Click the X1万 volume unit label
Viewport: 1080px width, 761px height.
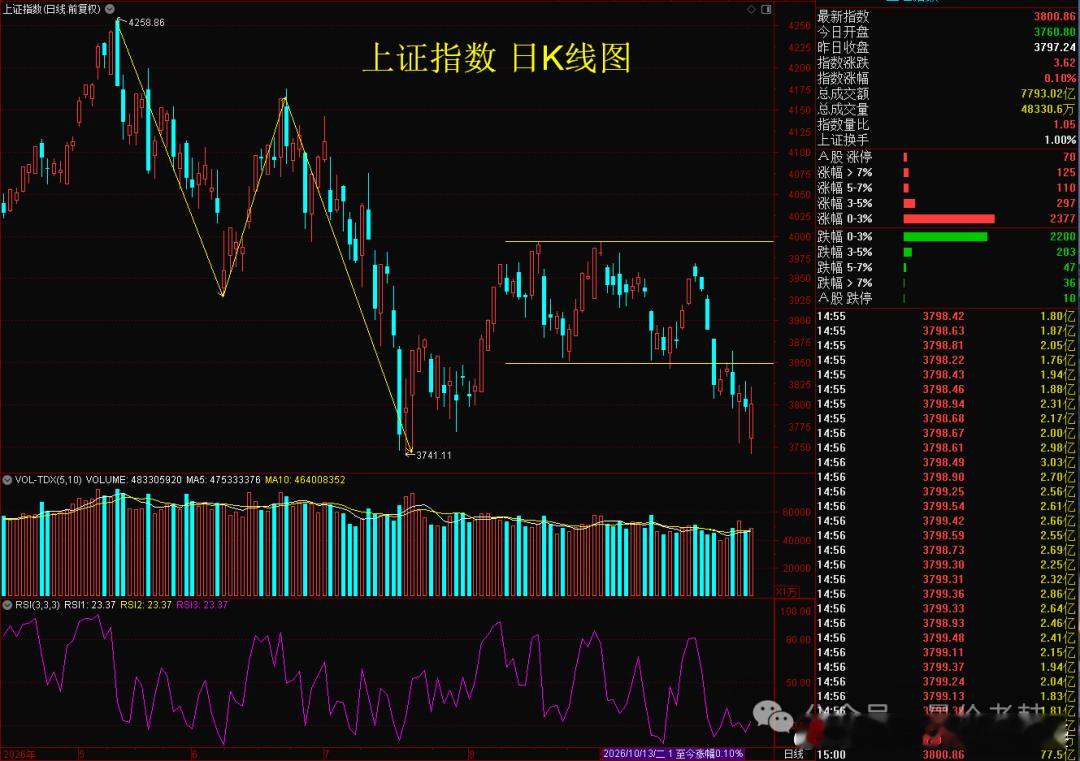point(787,592)
